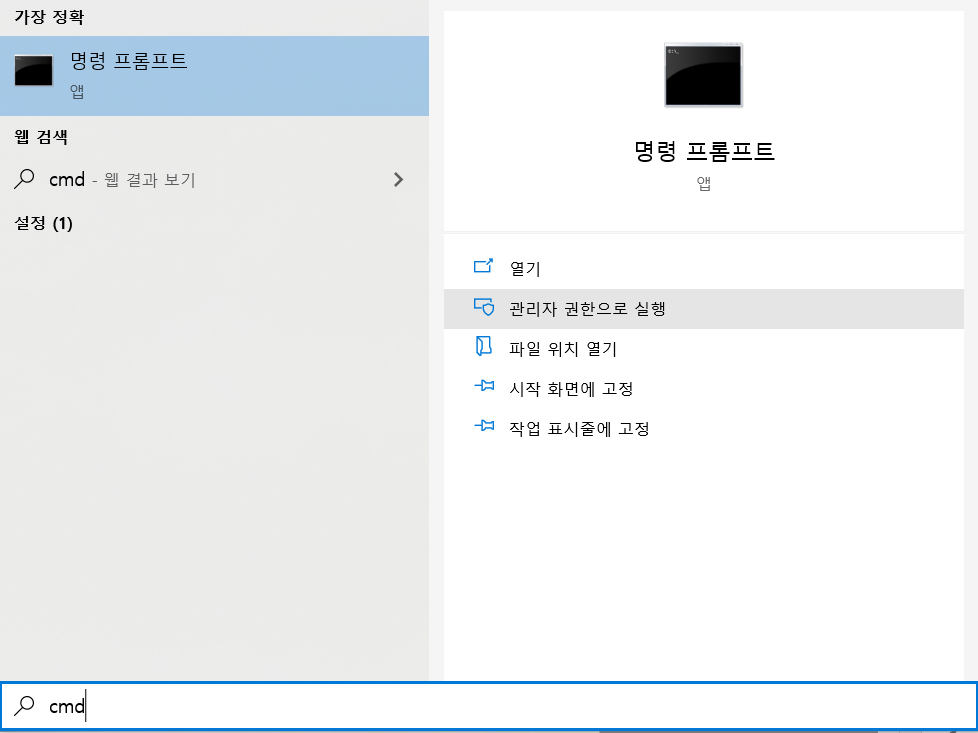Click the magnifier icon on the cmd web search row
Screen dimensions: 978x733
pos(23,179)
